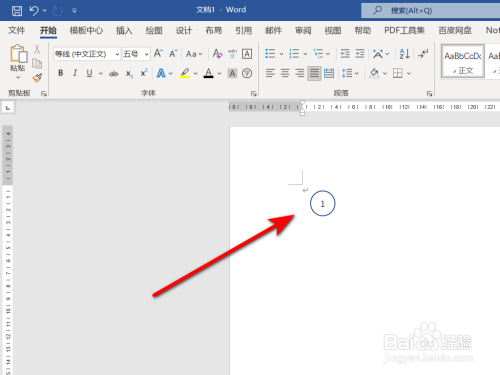Undo the last action
The height and width of the screenshot is (375, 500).
34,11
